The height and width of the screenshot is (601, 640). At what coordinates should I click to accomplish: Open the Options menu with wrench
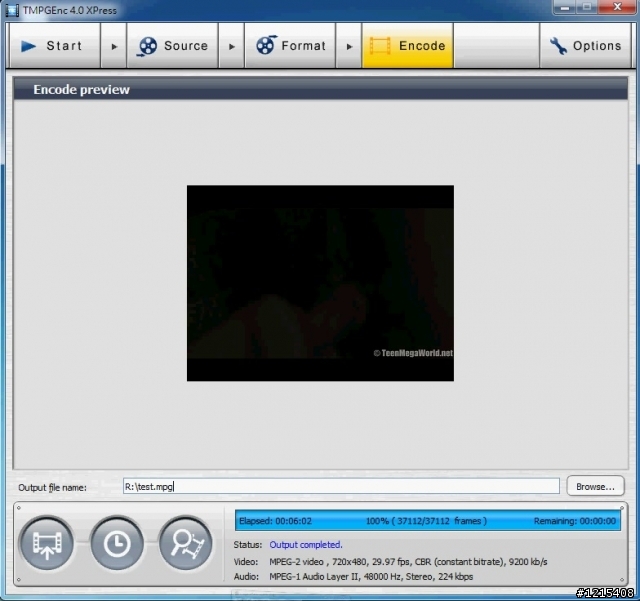pyautogui.click(x=585, y=46)
